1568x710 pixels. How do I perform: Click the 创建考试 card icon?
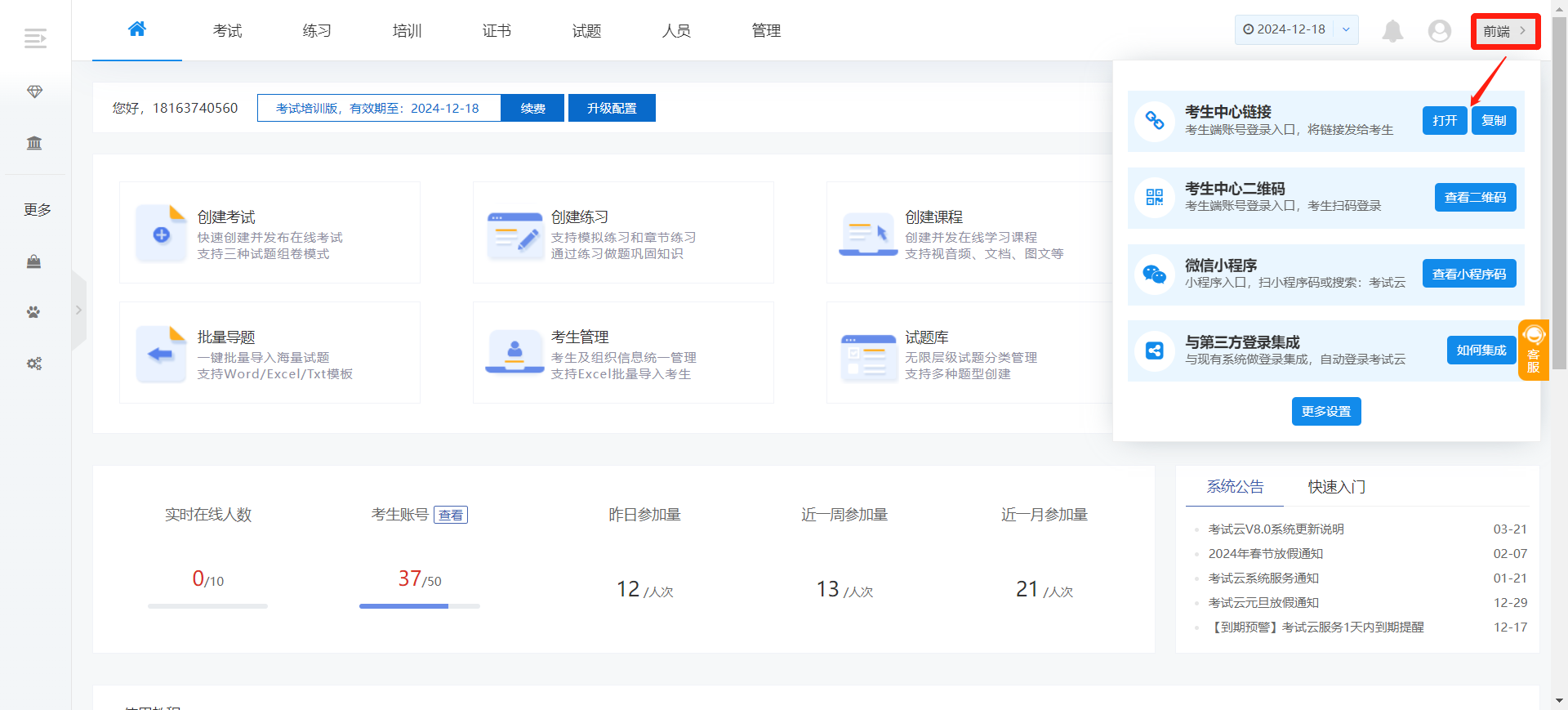tap(161, 234)
